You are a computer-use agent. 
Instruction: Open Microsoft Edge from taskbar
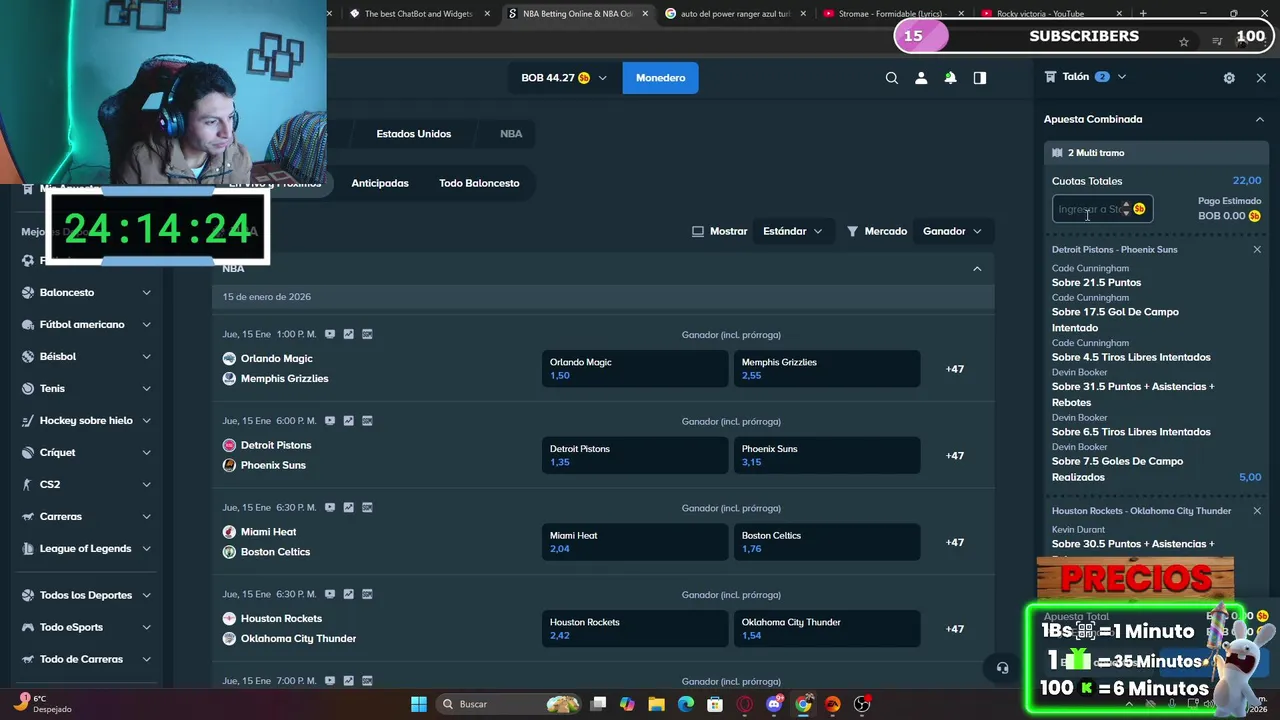point(686,704)
